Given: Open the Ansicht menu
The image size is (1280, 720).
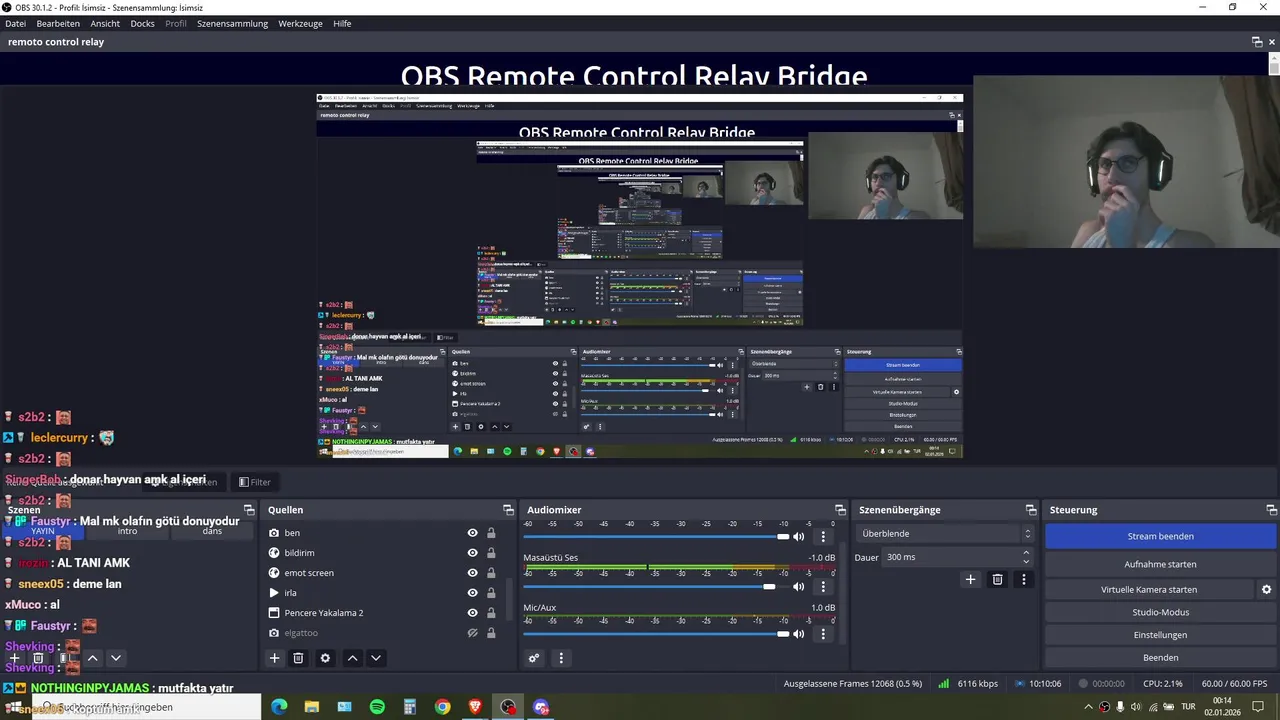Looking at the screenshot, I should tap(105, 23).
